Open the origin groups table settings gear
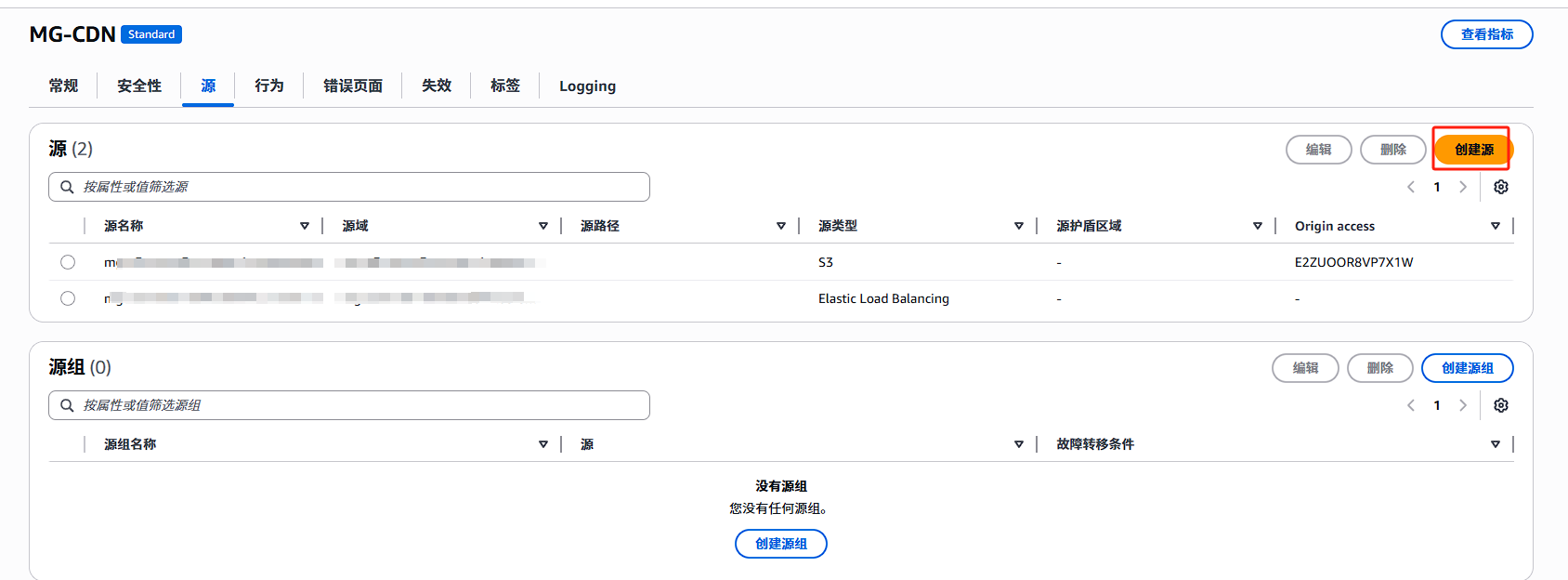1568x580 pixels. click(x=1500, y=405)
